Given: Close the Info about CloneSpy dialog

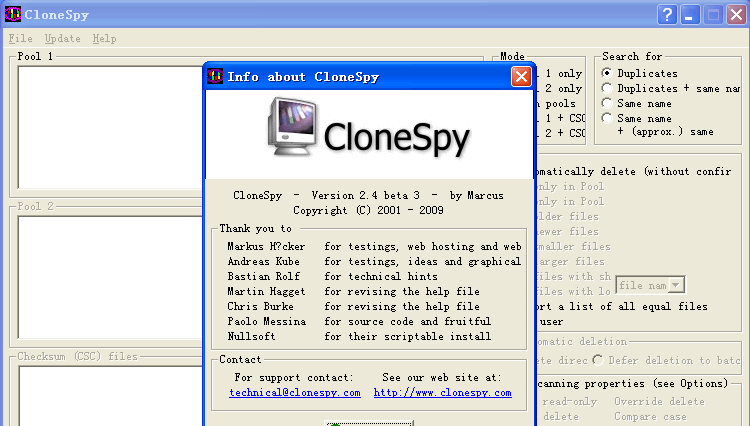Looking at the screenshot, I should point(521,76).
